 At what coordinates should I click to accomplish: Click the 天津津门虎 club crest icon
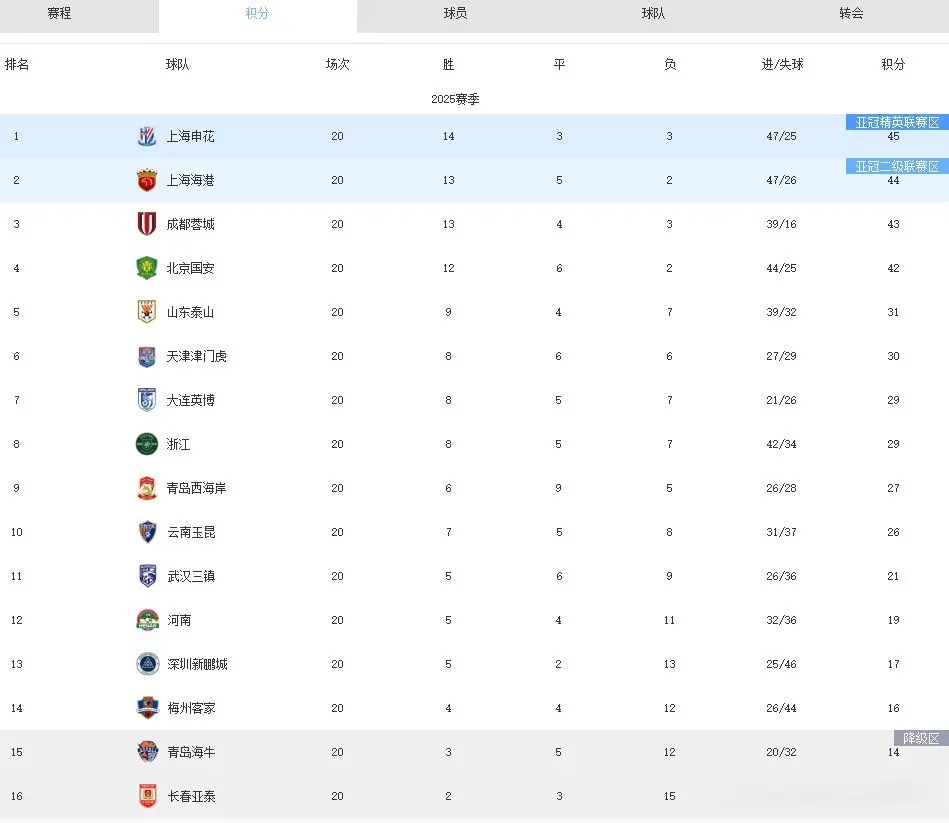147,357
